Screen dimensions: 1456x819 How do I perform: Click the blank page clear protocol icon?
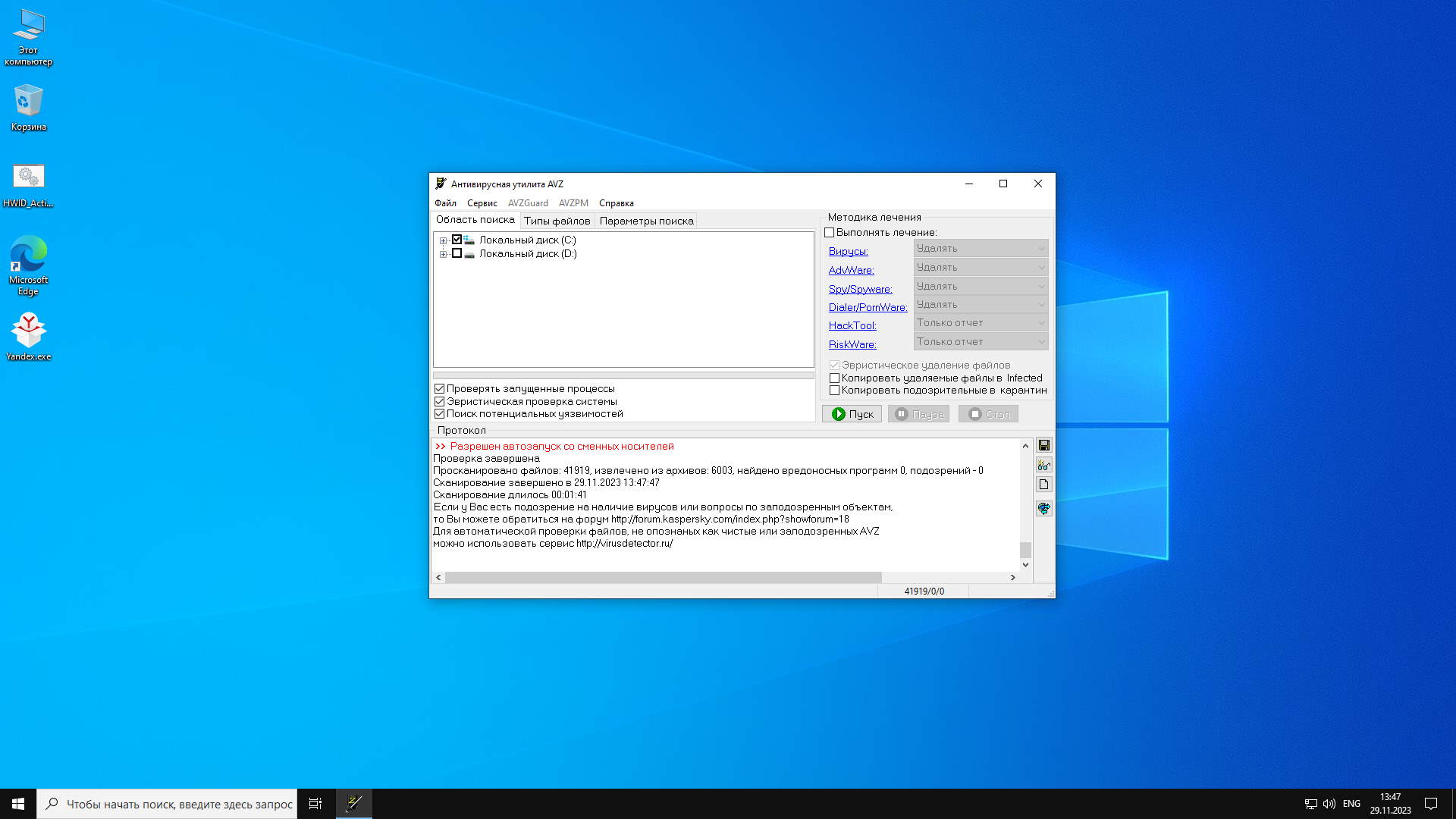click(1044, 485)
